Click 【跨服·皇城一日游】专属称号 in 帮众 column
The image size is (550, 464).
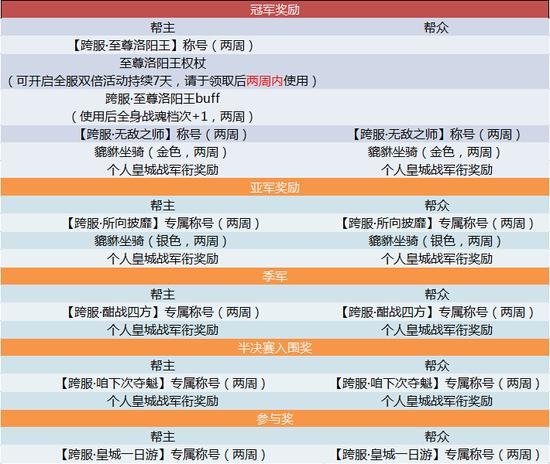point(437,455)
